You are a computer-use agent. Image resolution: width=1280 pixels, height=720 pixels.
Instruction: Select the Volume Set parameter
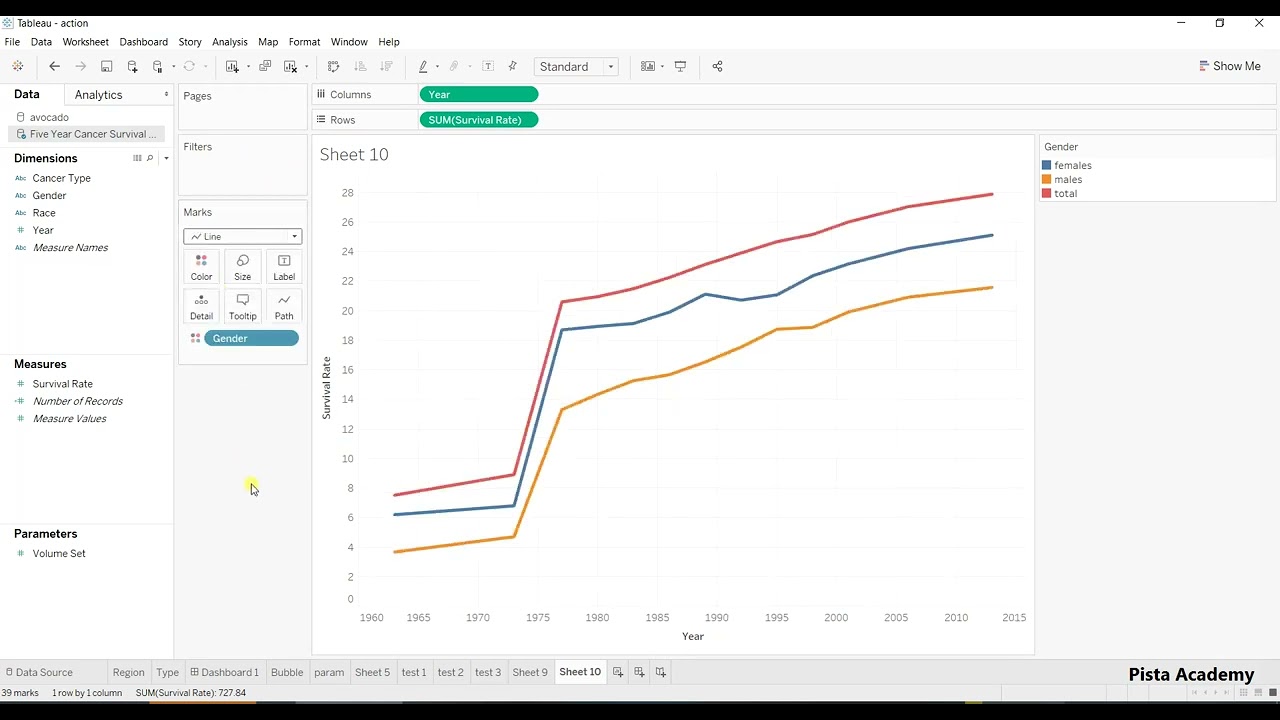[x=58, y=553]
